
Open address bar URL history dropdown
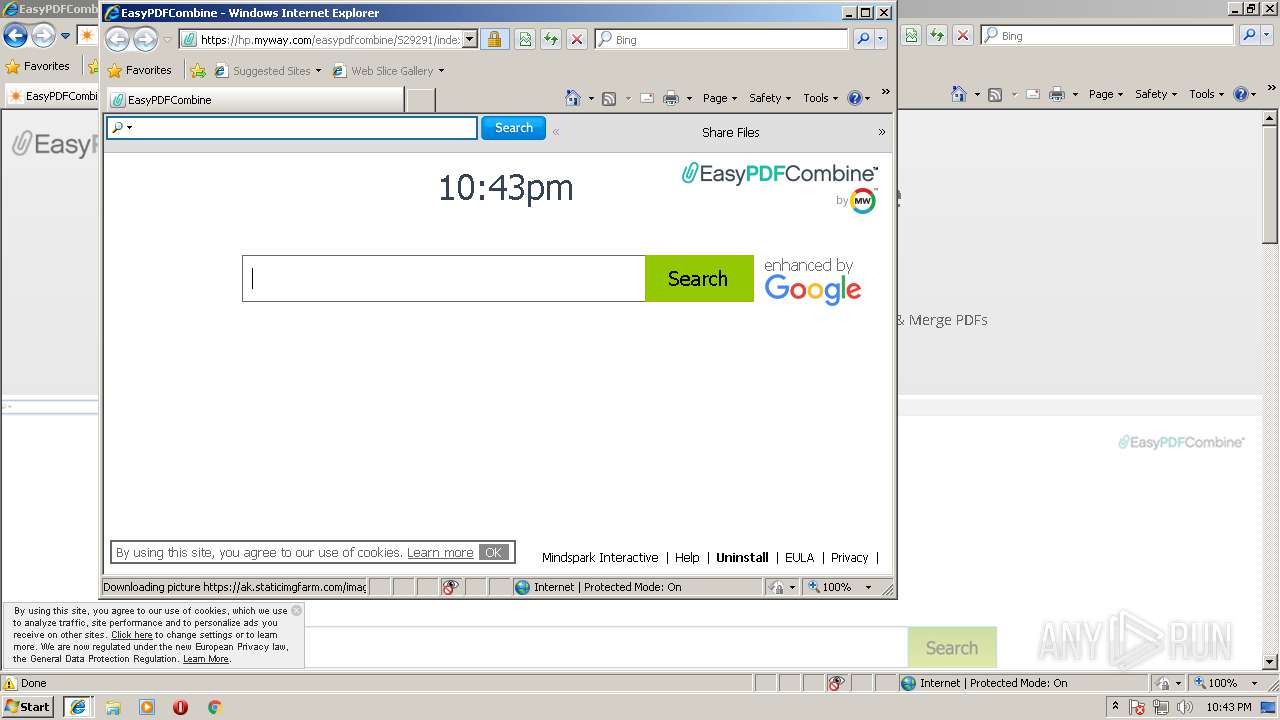coord(470,40)
